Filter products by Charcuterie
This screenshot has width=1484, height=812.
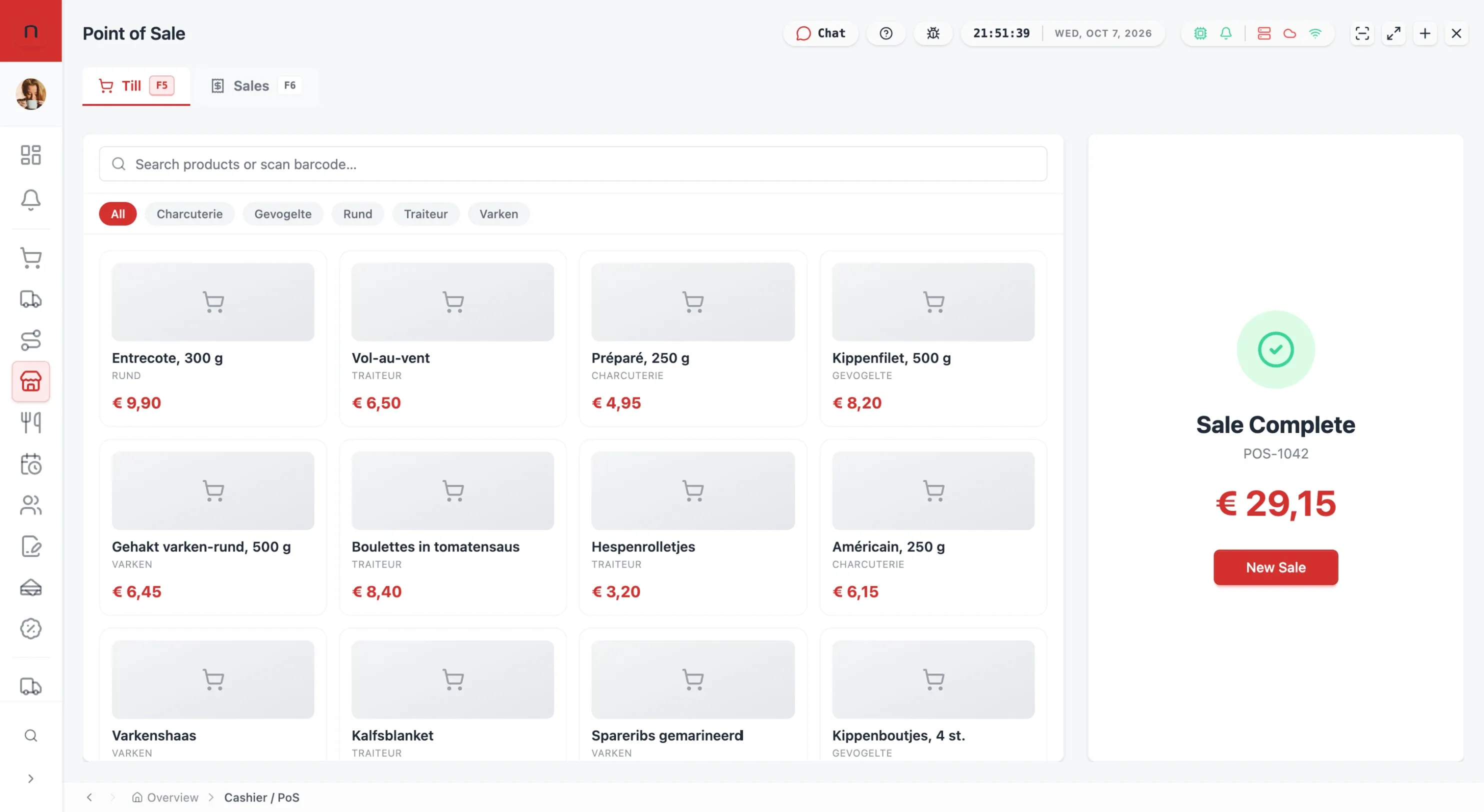(189, 213)
